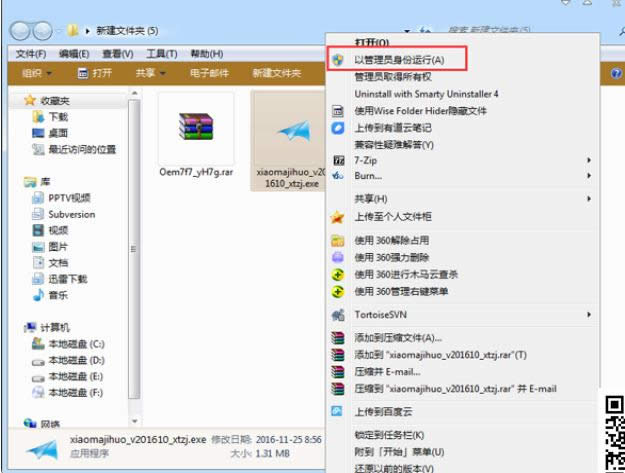
Task: Click 使用360强力删除 context menu entry
Action: point(401,257)
